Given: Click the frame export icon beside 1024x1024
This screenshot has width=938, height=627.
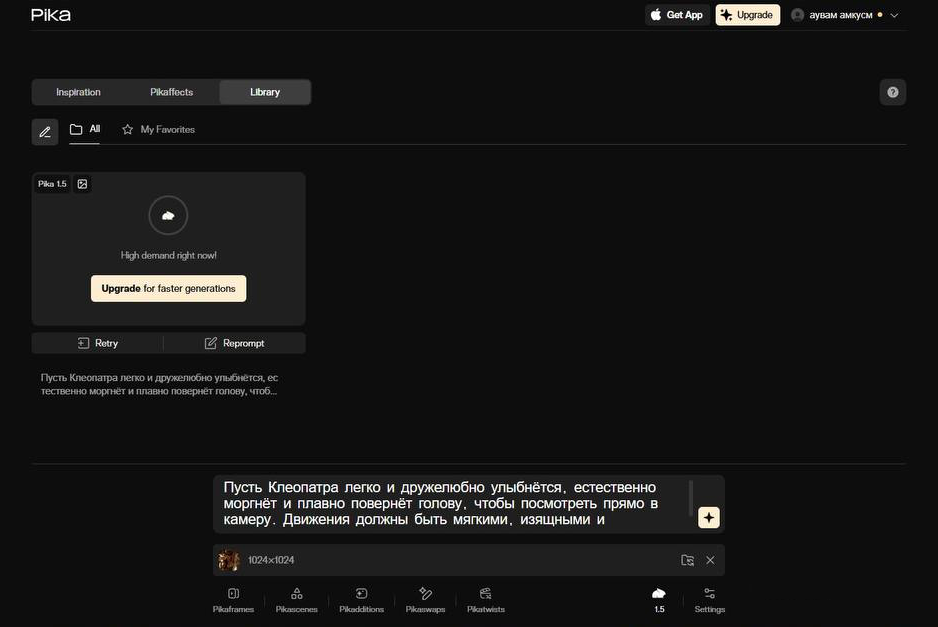Looking at the screenshot, I should point(685,560).
